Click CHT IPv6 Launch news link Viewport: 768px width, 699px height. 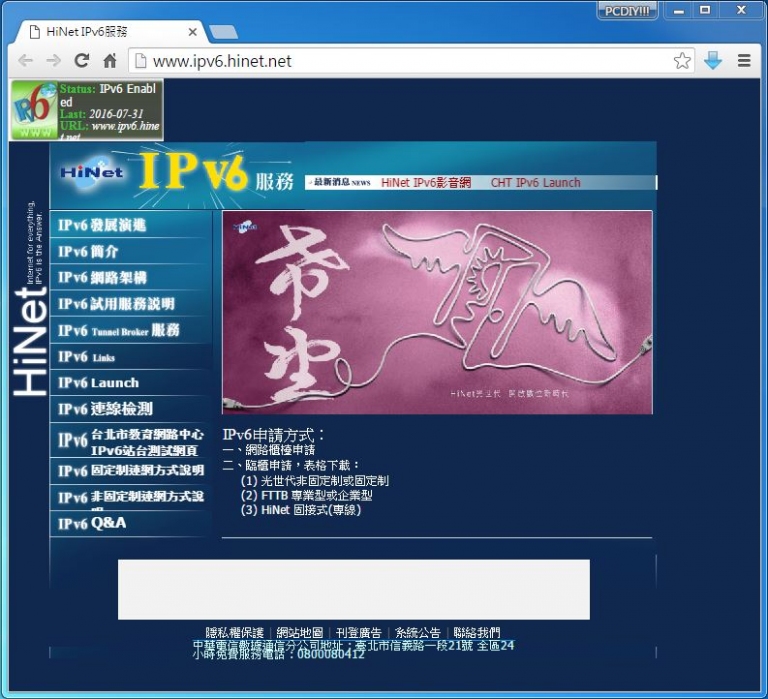tap(535, 183)
